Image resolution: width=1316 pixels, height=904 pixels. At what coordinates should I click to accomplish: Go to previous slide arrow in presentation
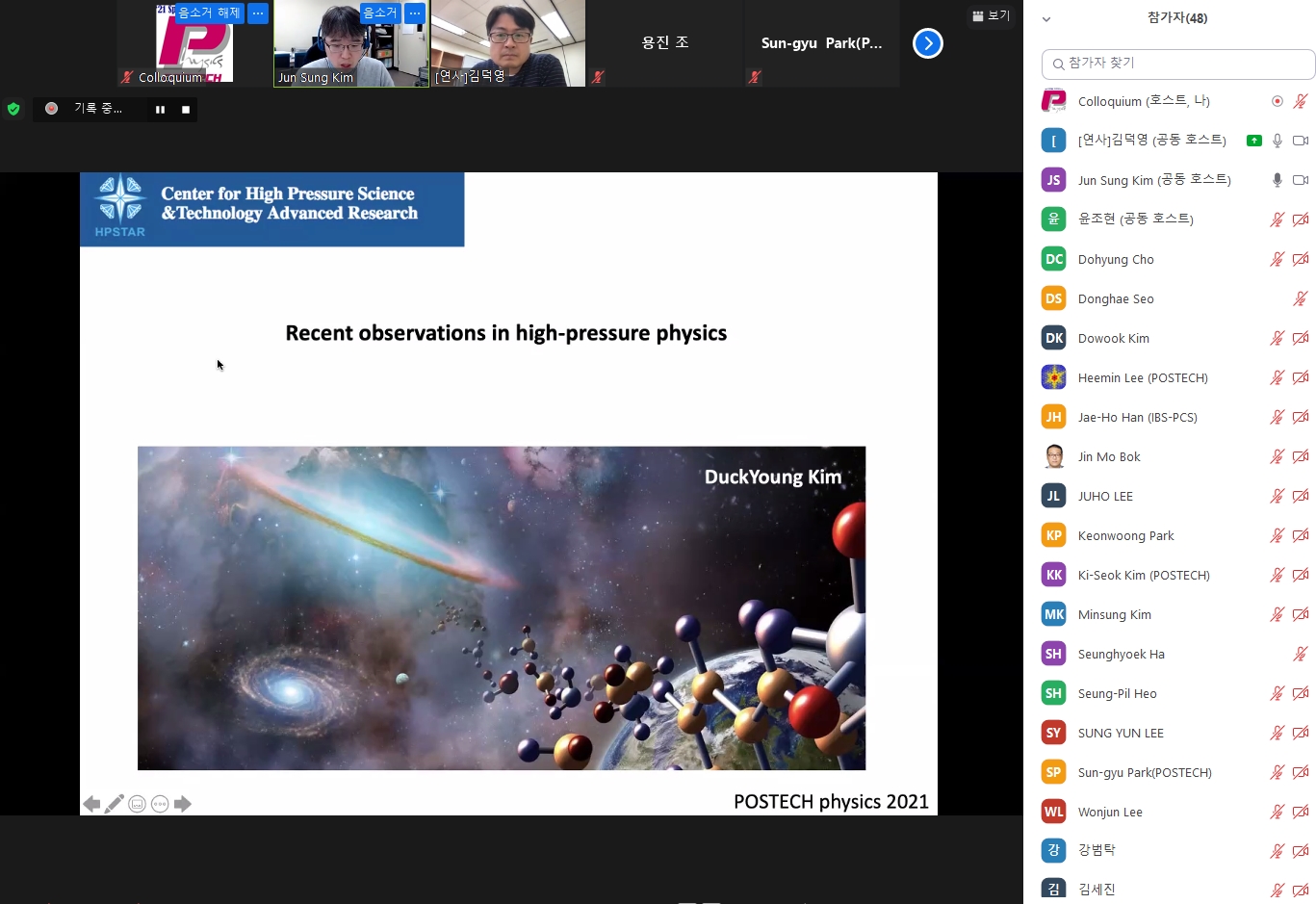(x=91, y=804)
